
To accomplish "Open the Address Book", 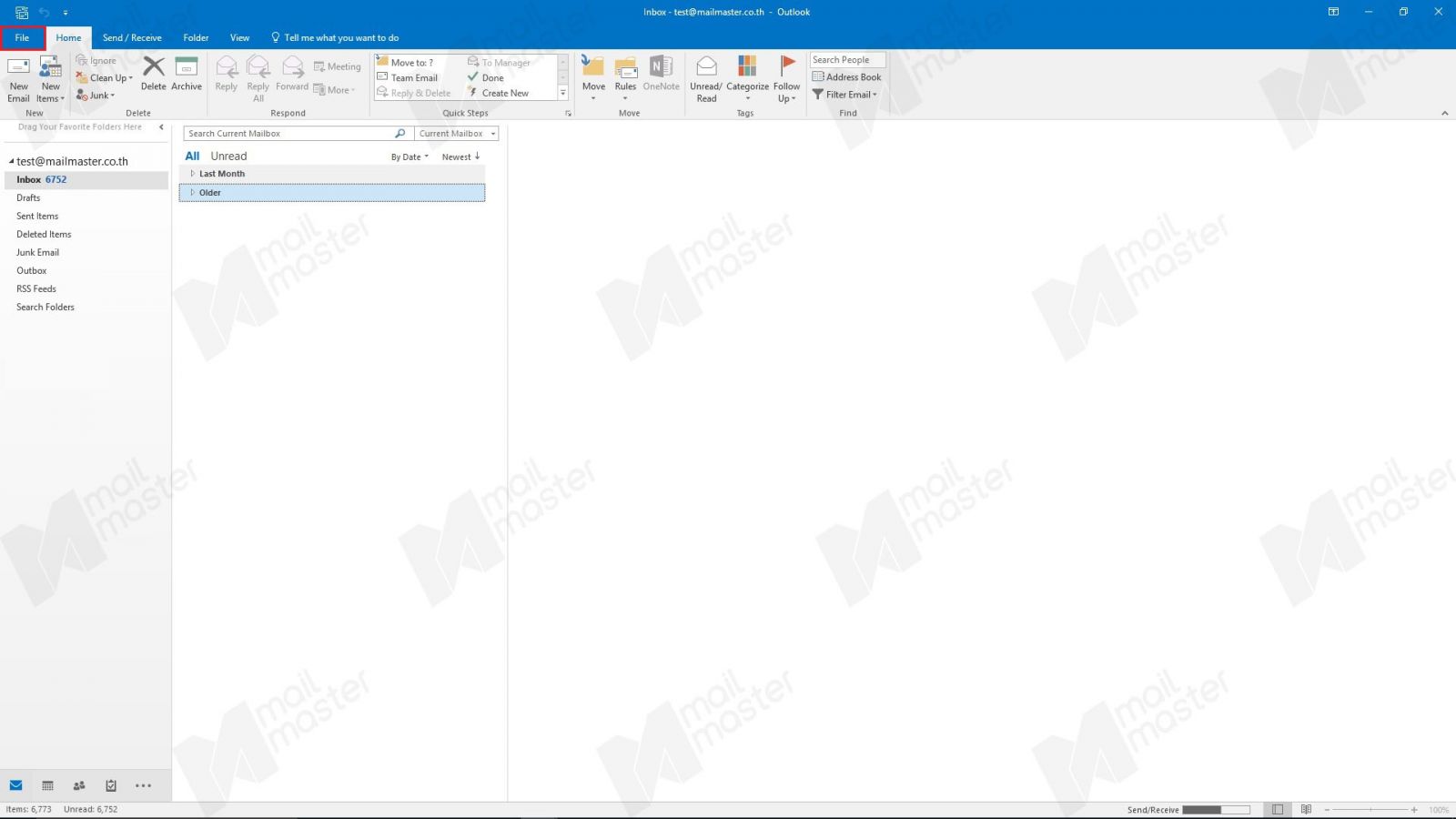I will click(846, 77).
